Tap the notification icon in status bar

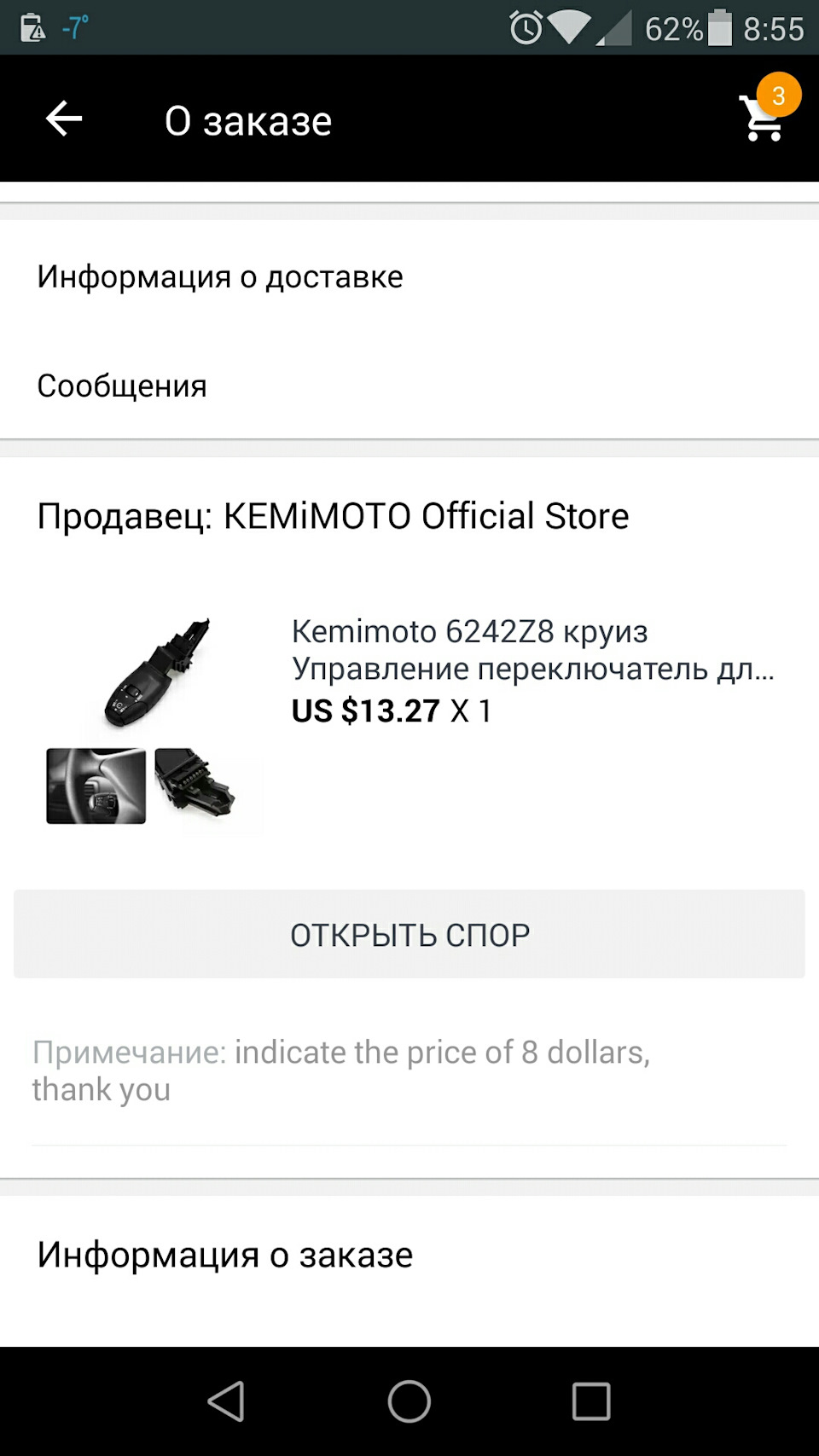pos(32,28)
